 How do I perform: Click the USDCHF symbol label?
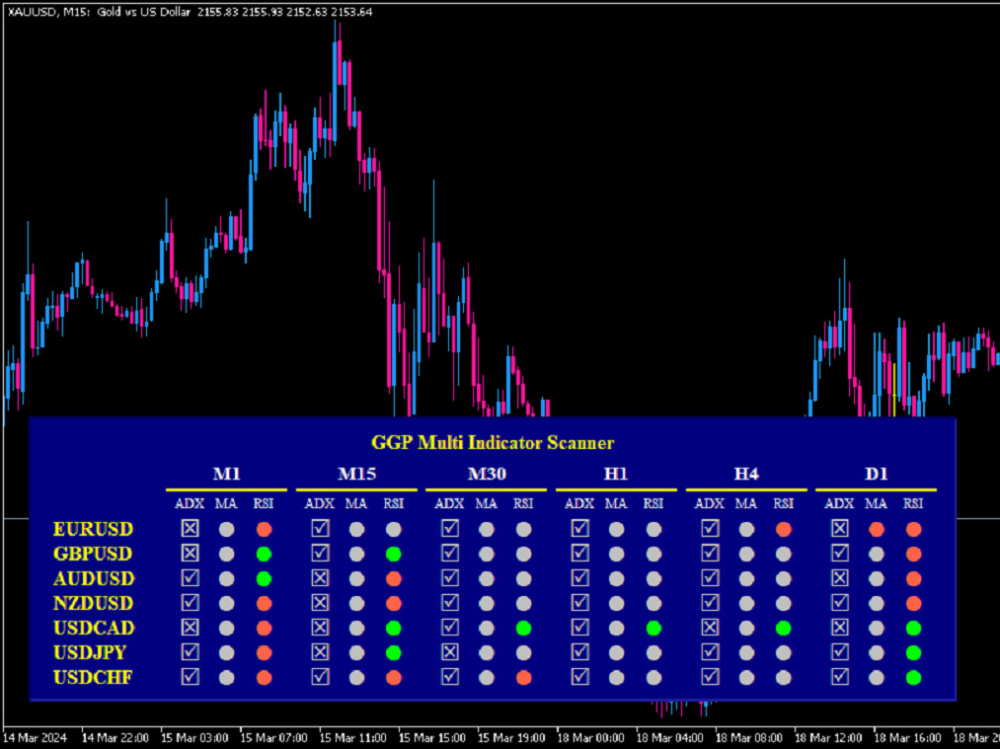92,678
